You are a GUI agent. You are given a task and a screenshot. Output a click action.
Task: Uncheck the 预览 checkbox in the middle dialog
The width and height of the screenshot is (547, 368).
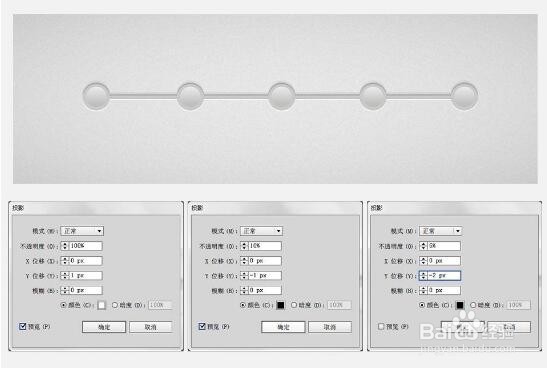tap(202, 326)
